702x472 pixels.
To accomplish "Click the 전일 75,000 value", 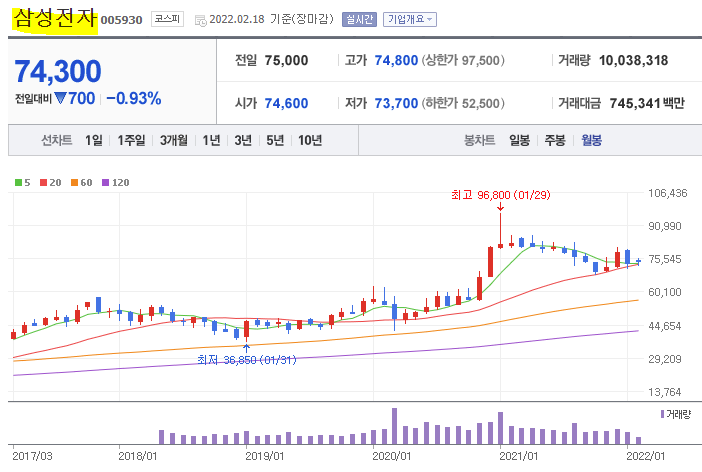I will pos(286,60).
